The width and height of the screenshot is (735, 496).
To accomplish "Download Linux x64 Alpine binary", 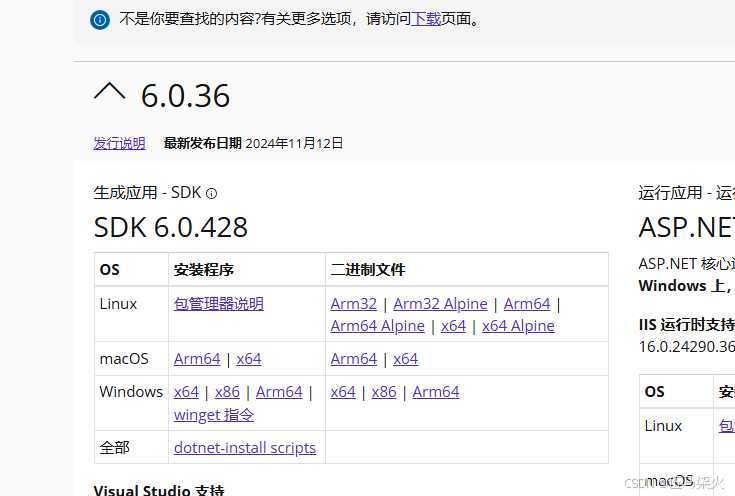I will pos(518,326).
